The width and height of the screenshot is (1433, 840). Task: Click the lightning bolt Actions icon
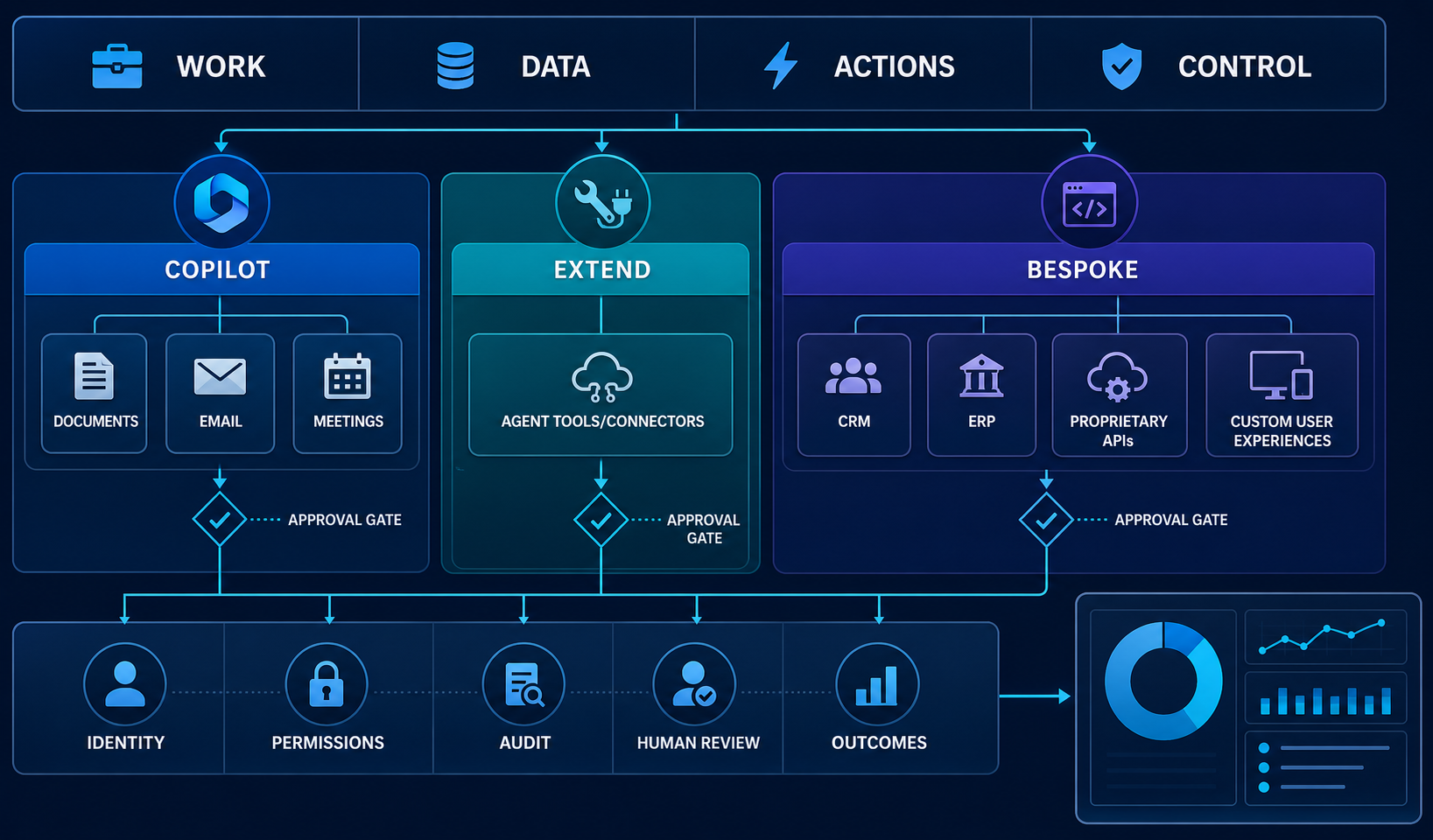pos(781,66)
